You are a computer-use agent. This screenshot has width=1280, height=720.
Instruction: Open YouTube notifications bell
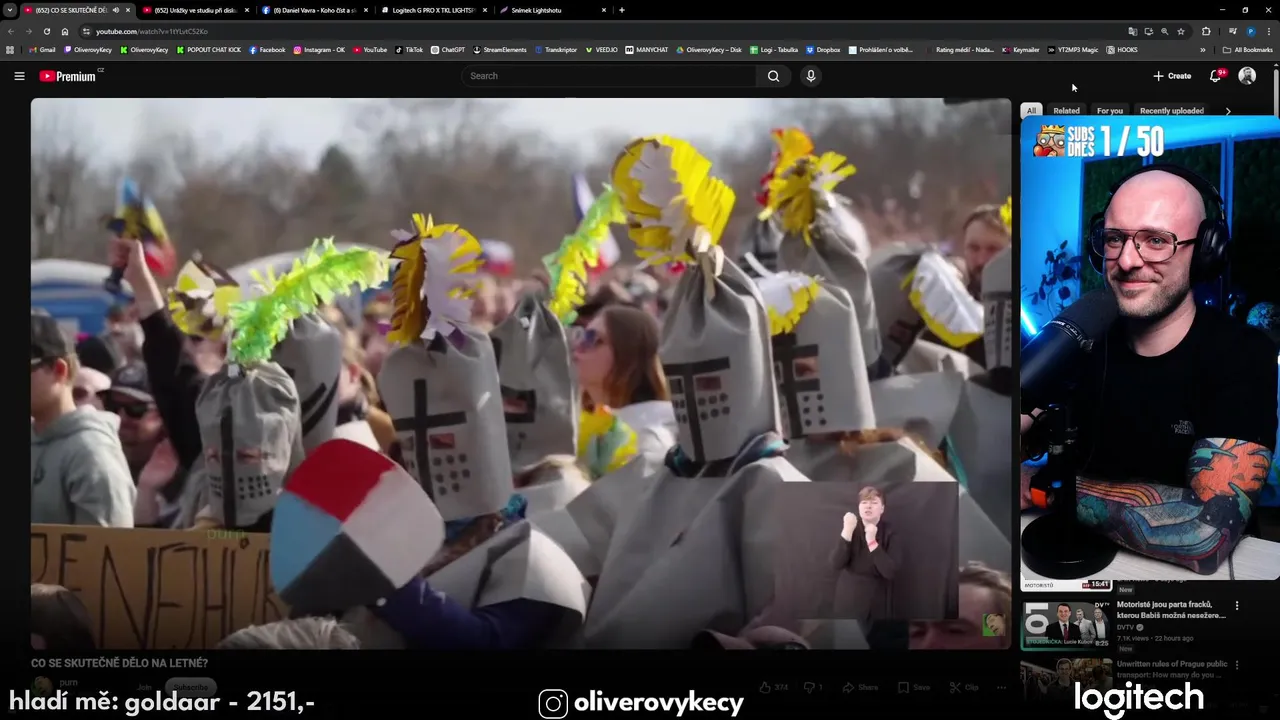(1216, 76)
